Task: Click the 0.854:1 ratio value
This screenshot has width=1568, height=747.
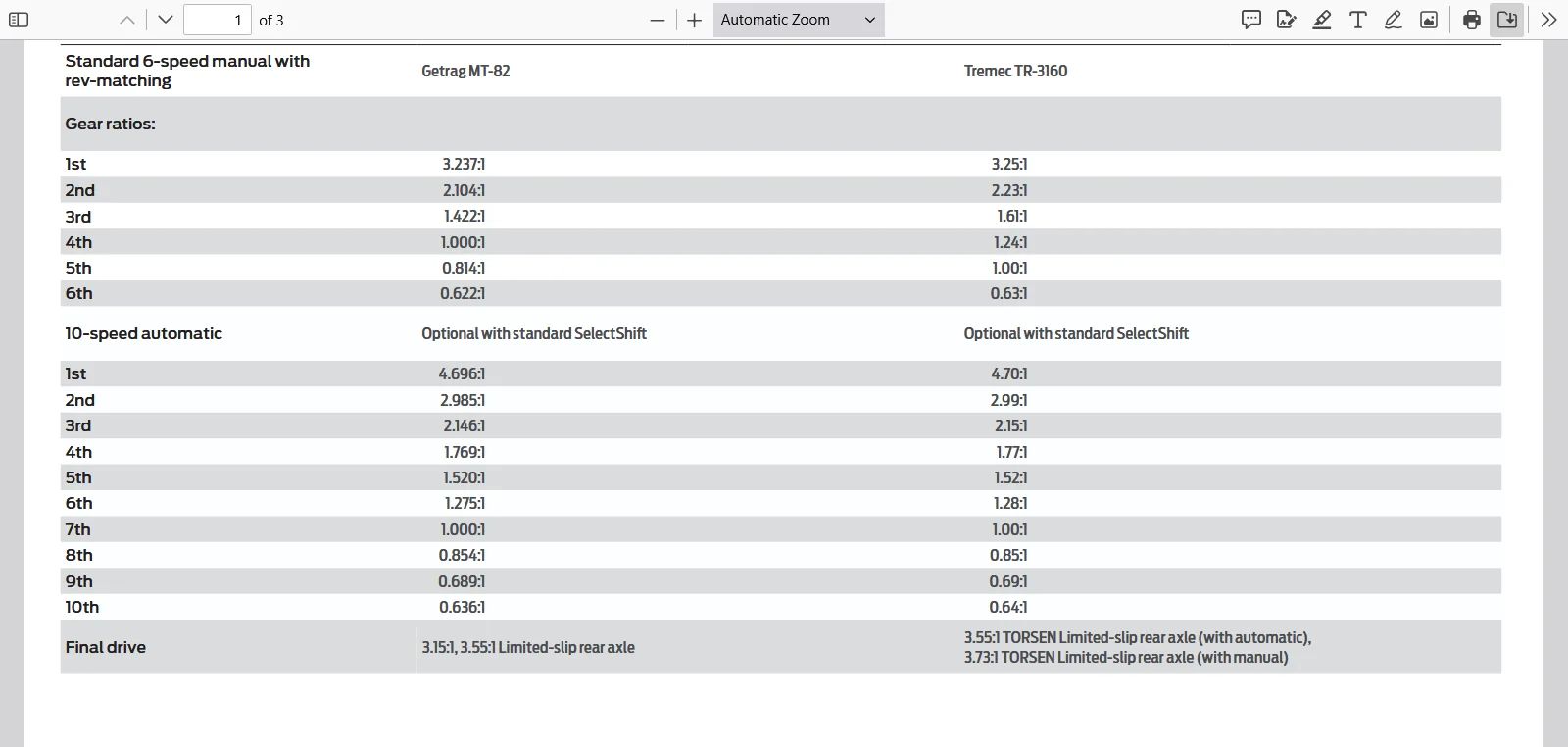Action: point(462,555)
